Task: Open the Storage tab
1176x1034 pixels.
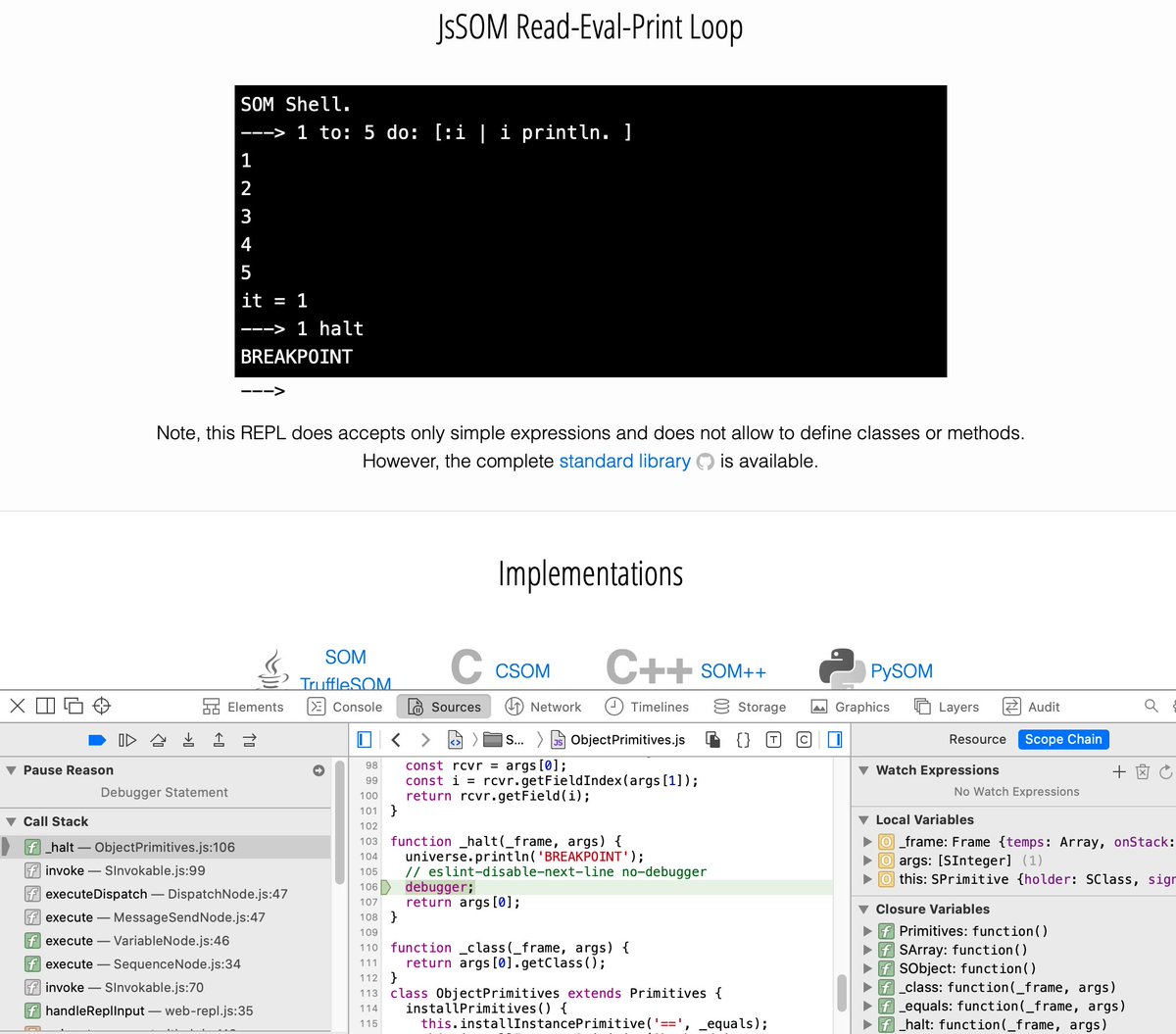Action: [x=750, y=707]
